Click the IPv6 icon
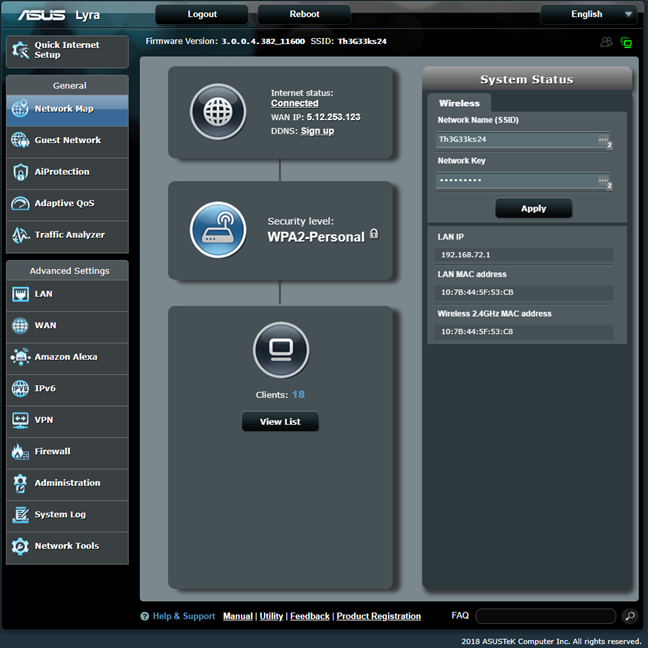This screenshot has height=648, width=648. point(20,388)
